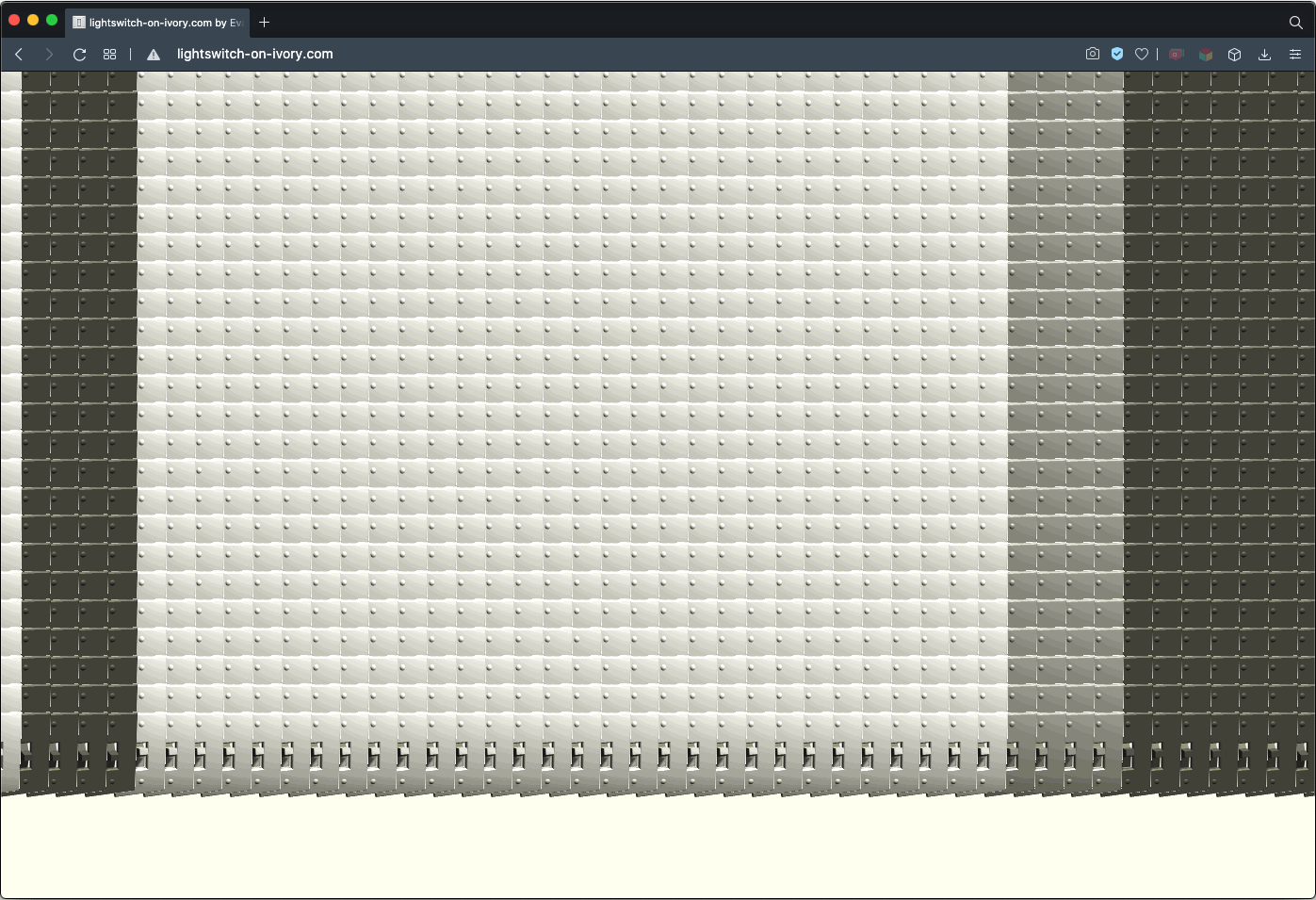
Task: Open the easy setup sliders icon
Action: [1295, 55]
